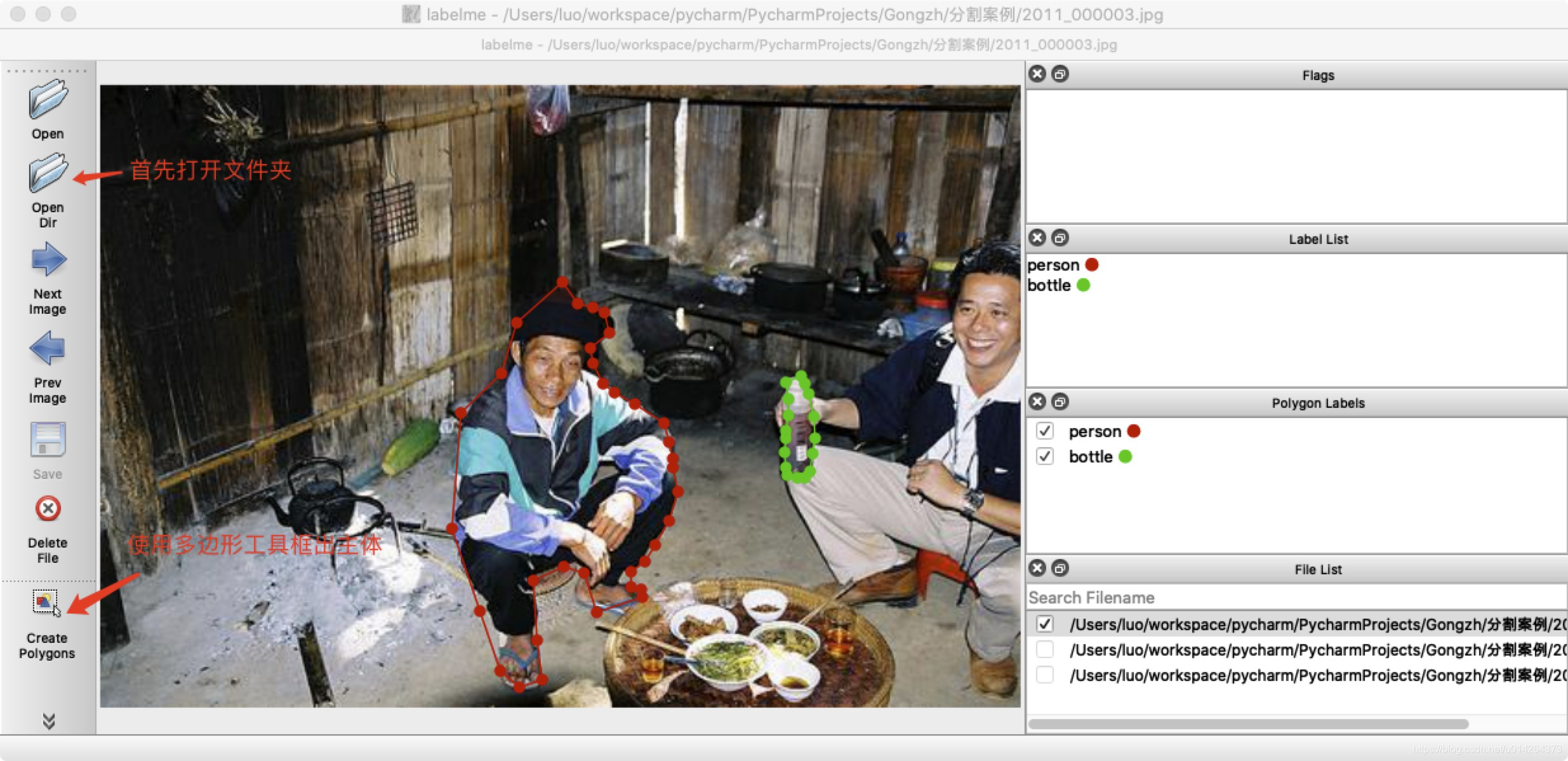Select person in the Label List
Image resolution: width=1568 pixels, height=761 pixels.
click(x=1053, y=265)
